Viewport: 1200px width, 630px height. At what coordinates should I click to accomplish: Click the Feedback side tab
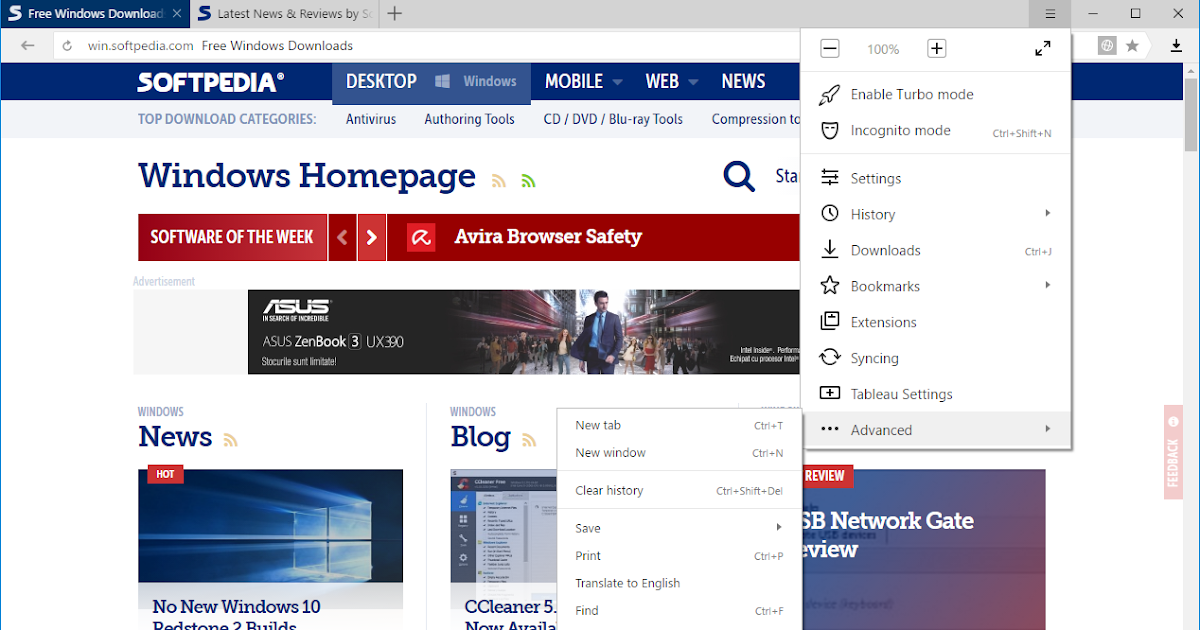pos(1173,452)
